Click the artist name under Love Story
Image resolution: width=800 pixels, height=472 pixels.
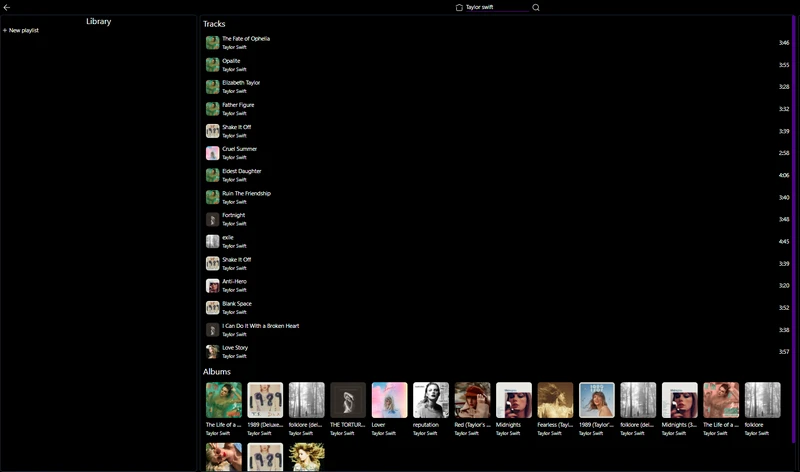[x=234, y=356]
